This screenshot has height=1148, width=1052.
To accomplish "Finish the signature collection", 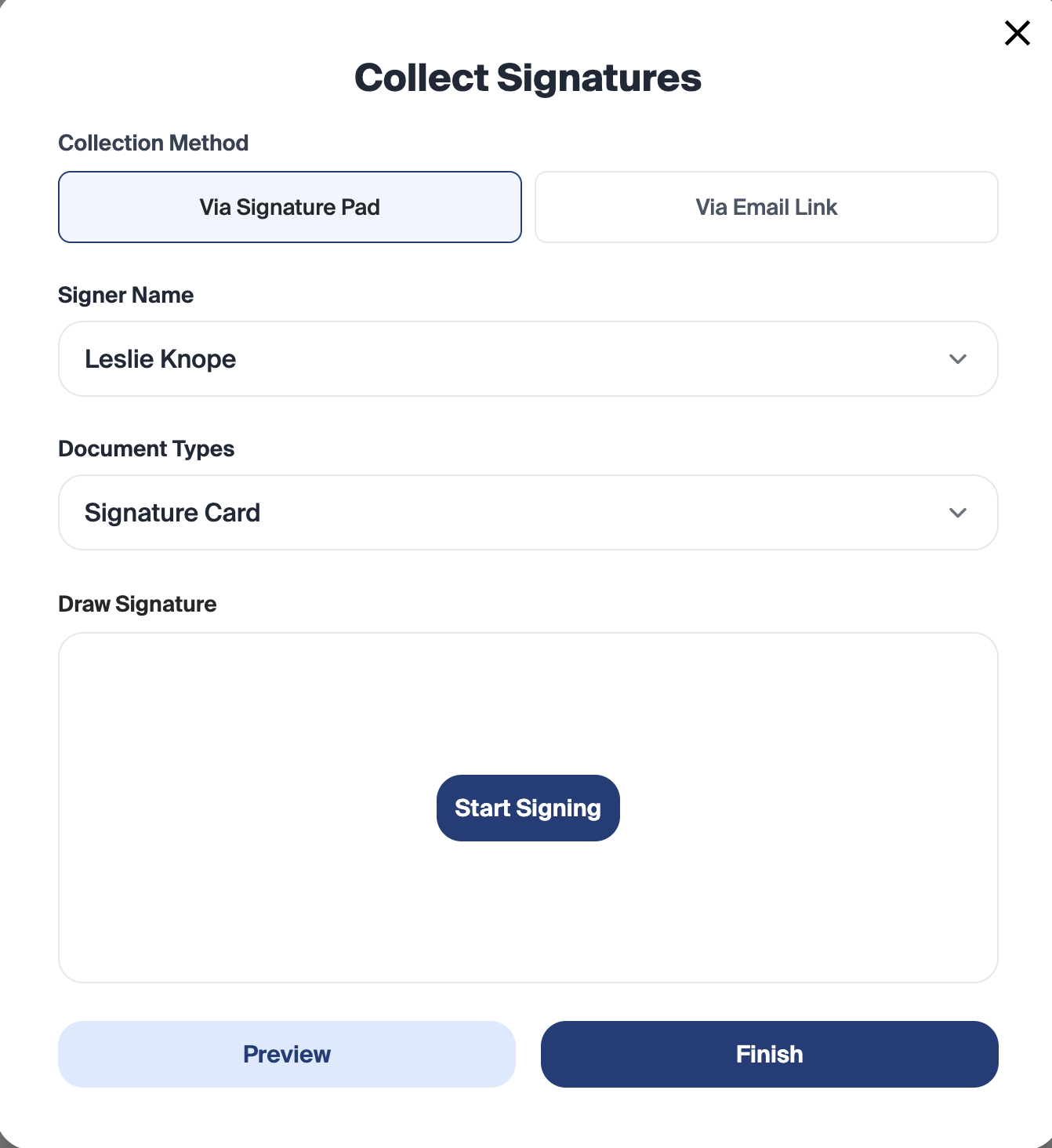I will click(x=769, y=1054).
